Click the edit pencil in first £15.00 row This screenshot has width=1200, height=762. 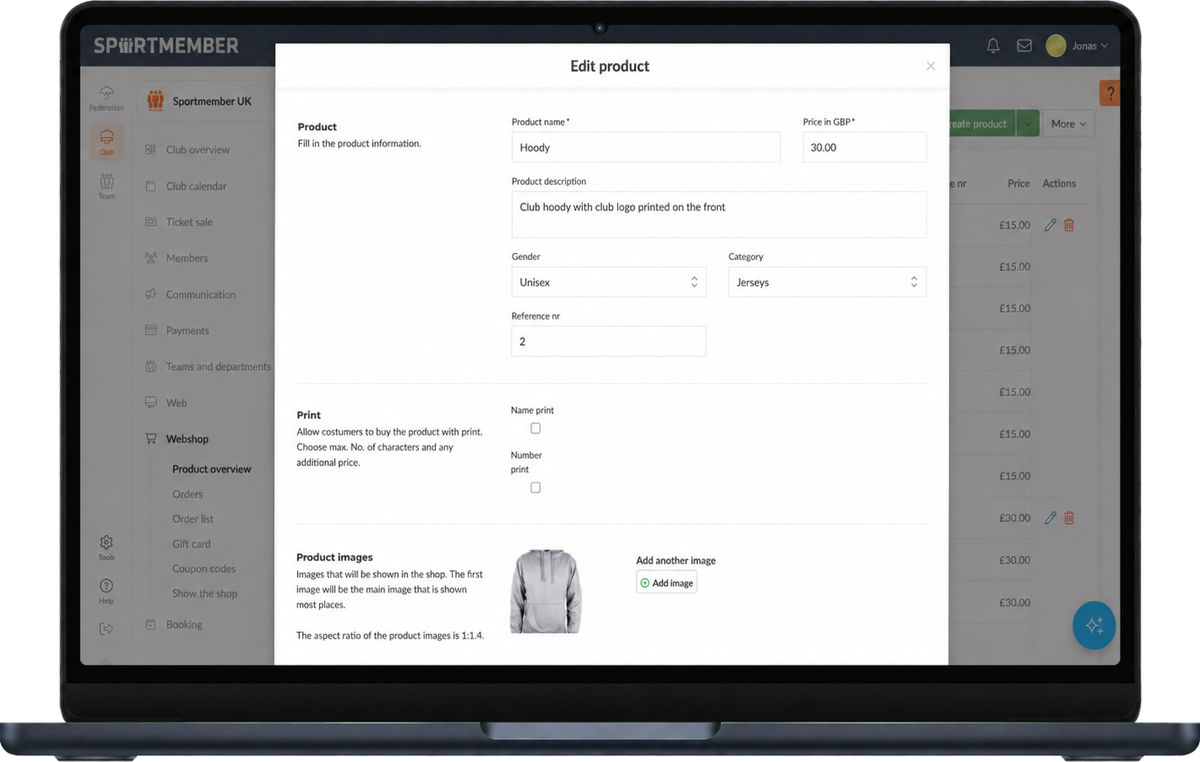[1050, 225]
